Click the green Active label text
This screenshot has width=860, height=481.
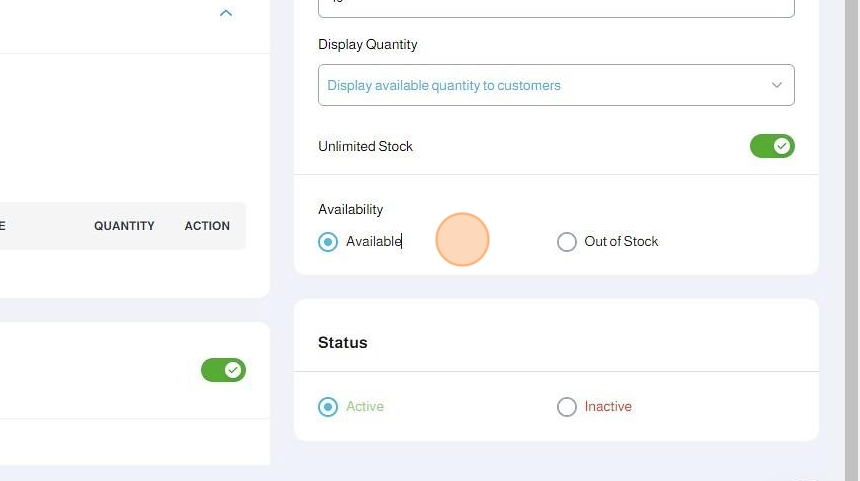coord(364,406)
